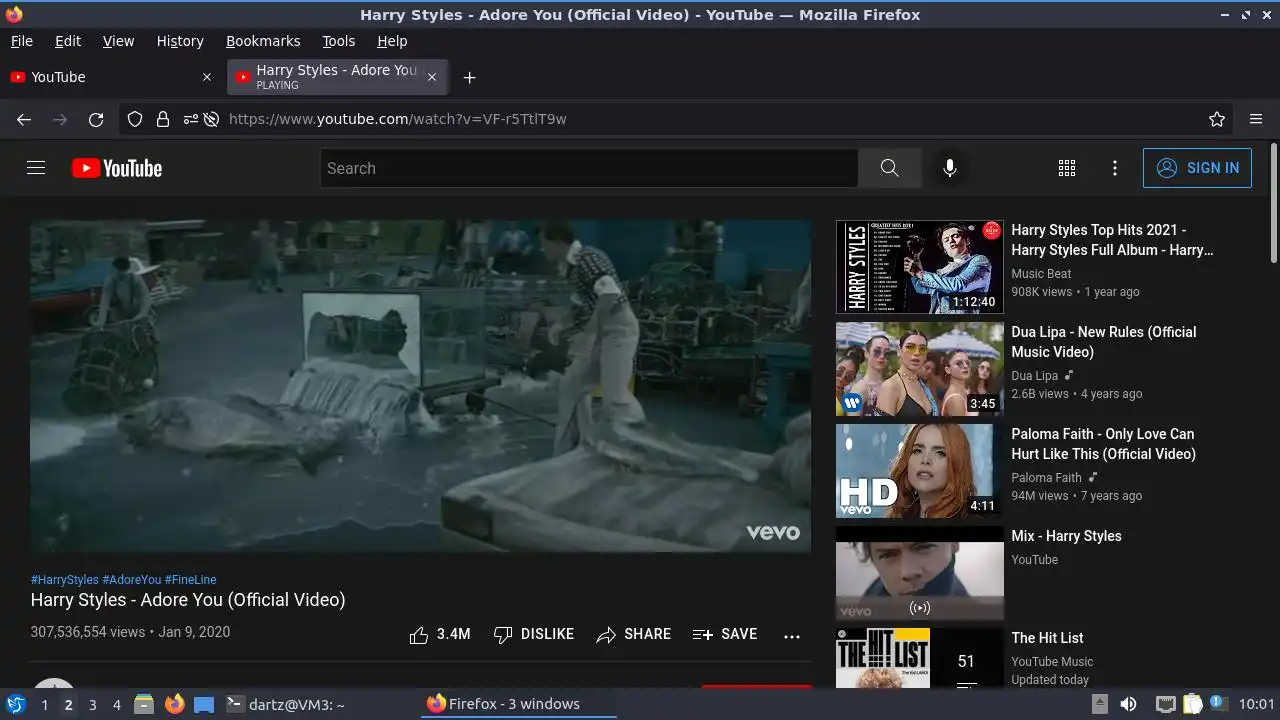The width and height of the screenshot is (1280, 720).
Task: Switch to workspace 4
Action: click(116, 704)
